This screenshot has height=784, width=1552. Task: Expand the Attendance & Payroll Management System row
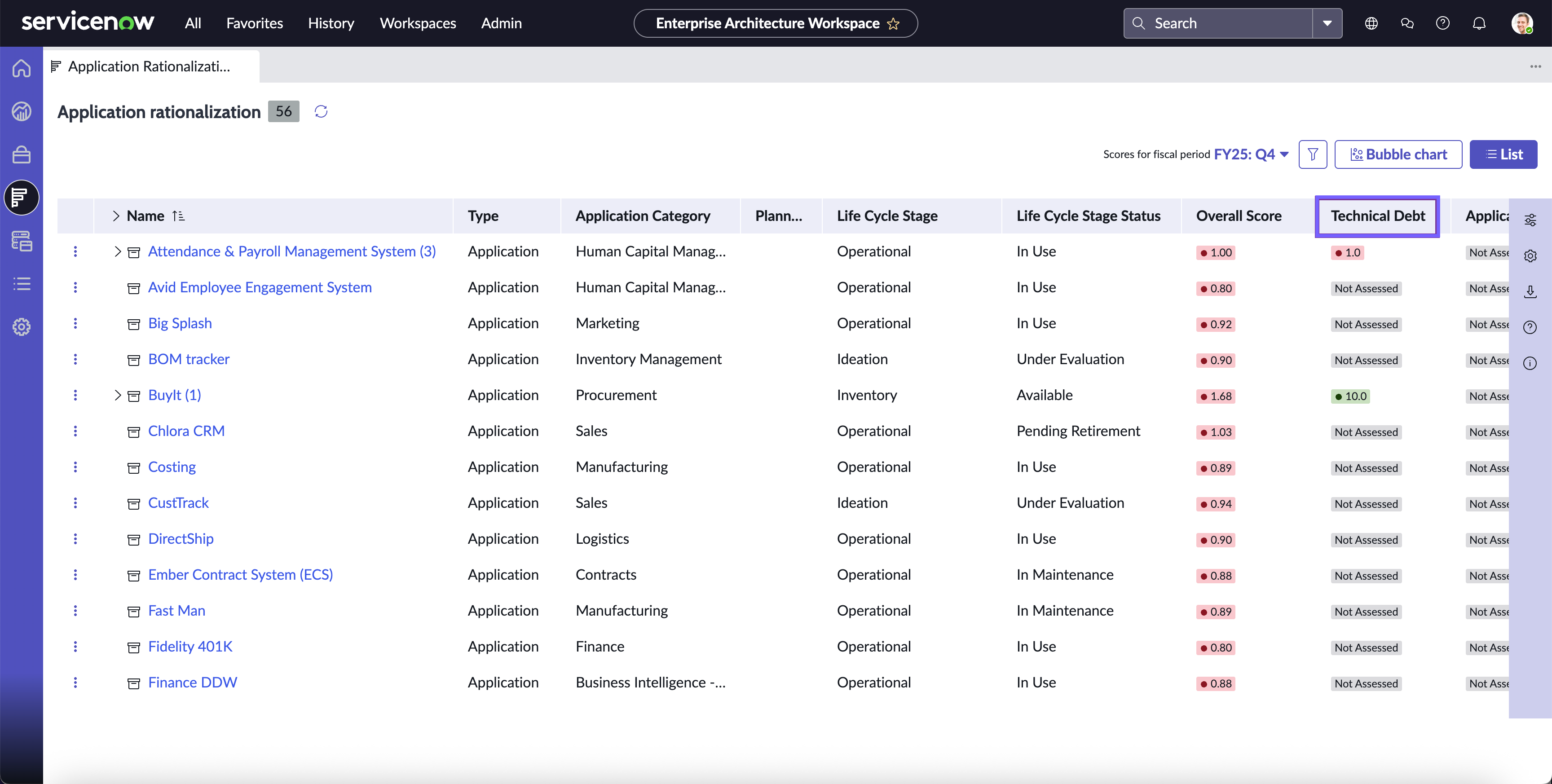tap(118, 252)
